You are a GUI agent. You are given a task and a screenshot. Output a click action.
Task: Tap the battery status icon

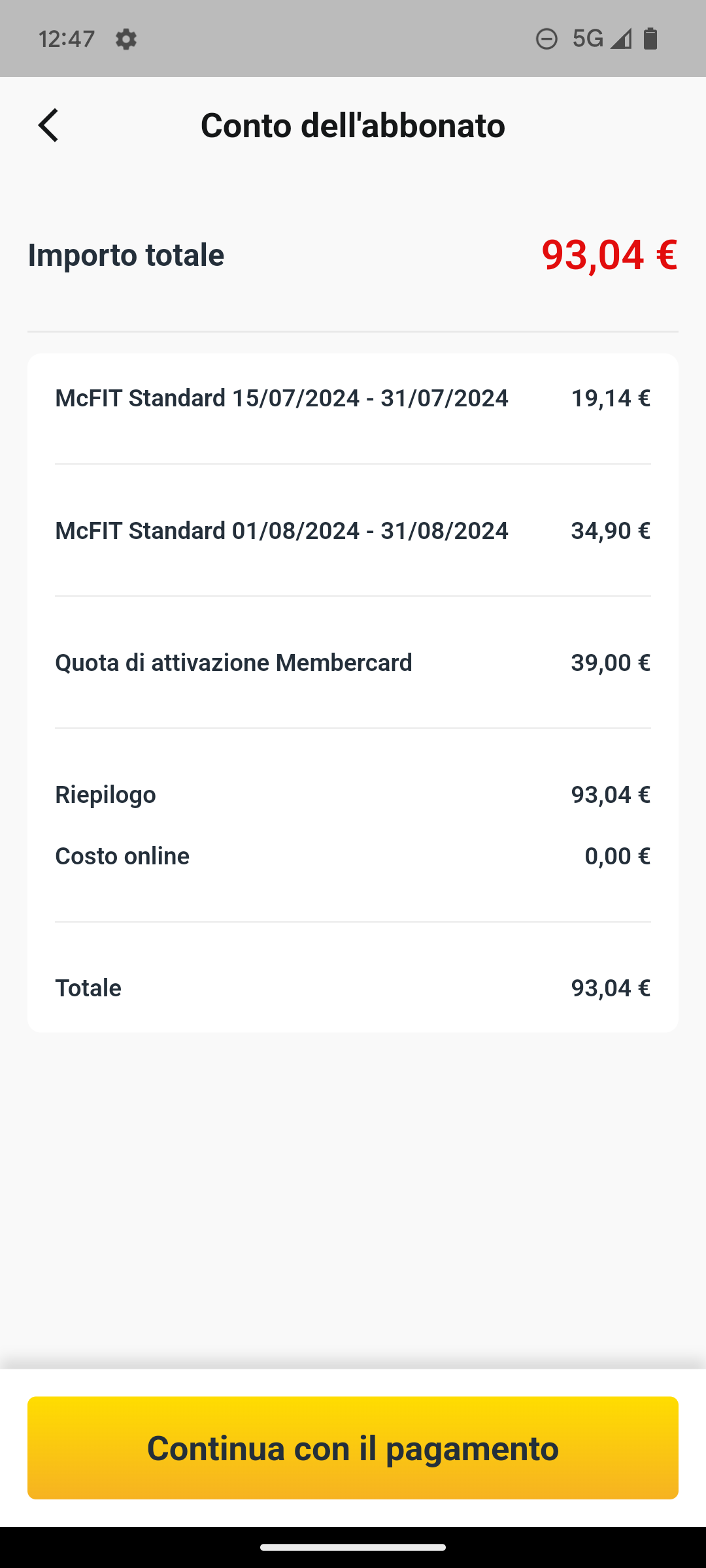(x=650, y=39)
